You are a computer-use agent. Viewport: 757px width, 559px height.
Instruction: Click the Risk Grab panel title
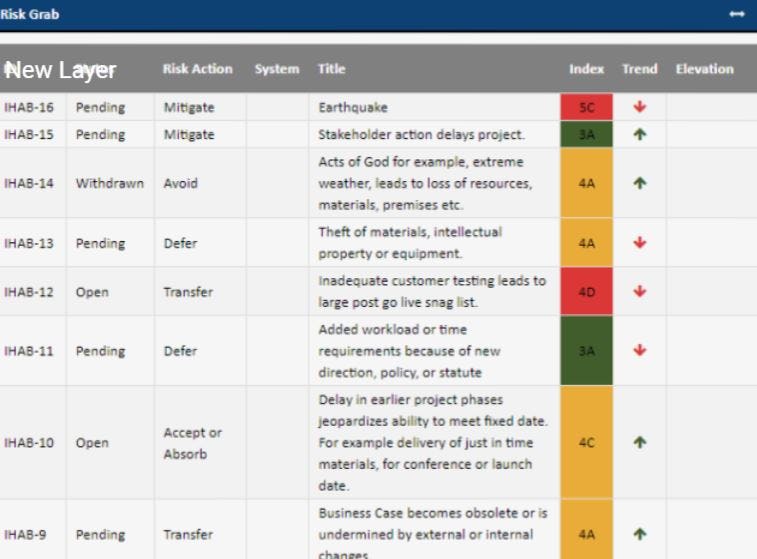click(x=30, y=14)
